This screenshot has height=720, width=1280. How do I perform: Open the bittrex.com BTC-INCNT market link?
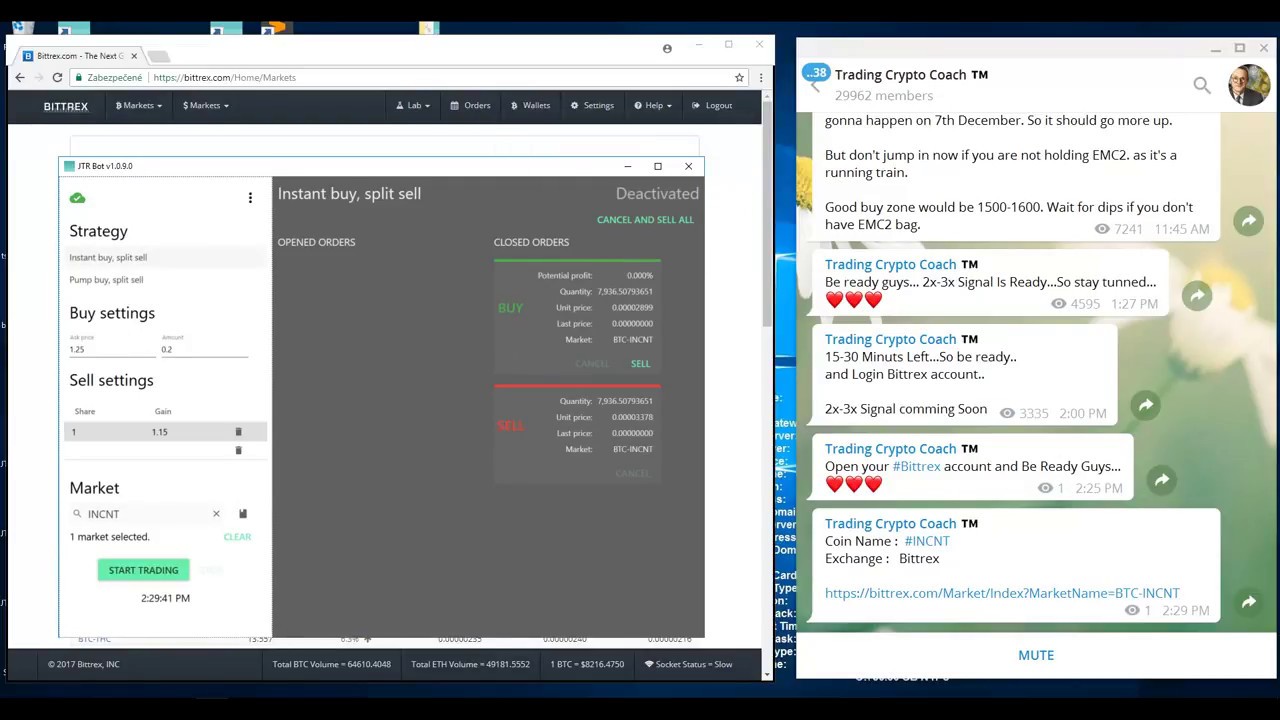click(x=1002, y=593)
